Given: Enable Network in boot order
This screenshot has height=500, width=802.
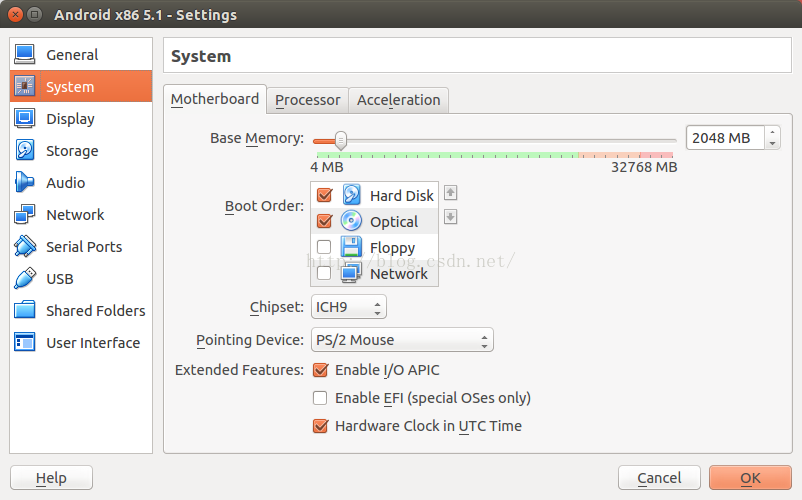Looking at the screenshot, I should pyautogui.click(x=324, y=274).
